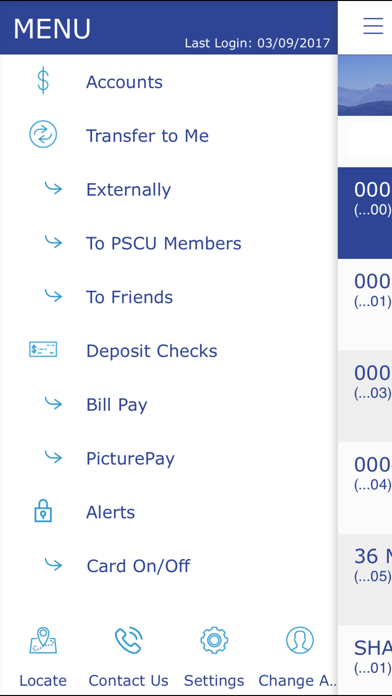
Task: Tap the padlock icon next to Alerts
Action: point(43,510)
